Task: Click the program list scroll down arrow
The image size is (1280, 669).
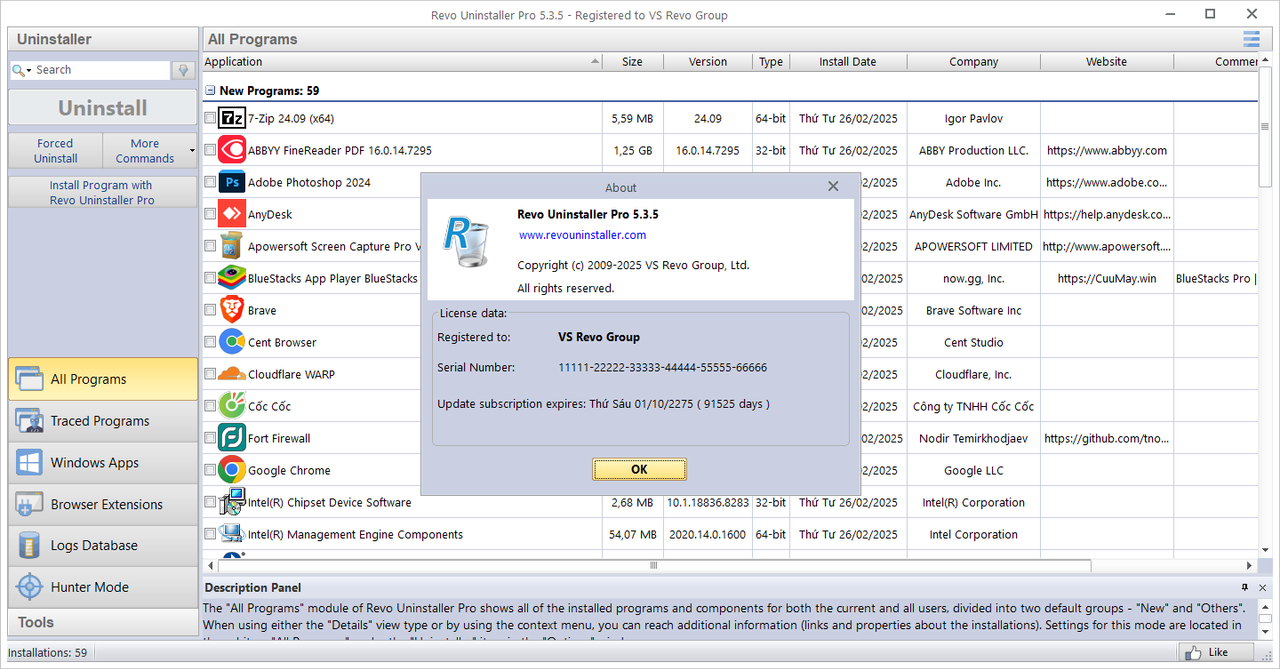Action: pyautogui.click(x=1266, y=550)
